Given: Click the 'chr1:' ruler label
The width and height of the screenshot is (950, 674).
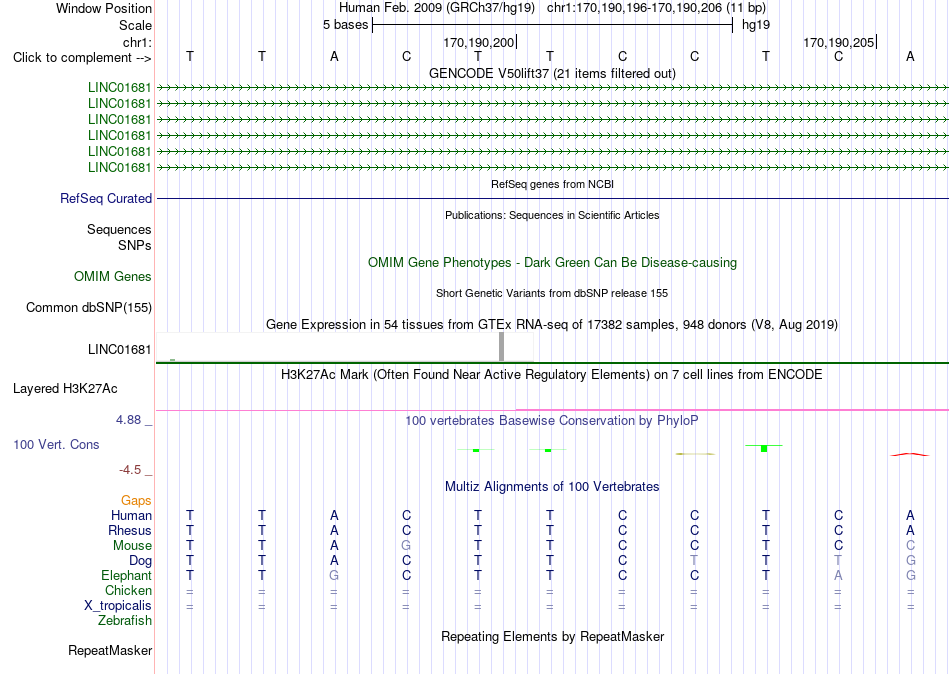Looking at the screenshot, I should pyautogui.click(x=137, y=42).
